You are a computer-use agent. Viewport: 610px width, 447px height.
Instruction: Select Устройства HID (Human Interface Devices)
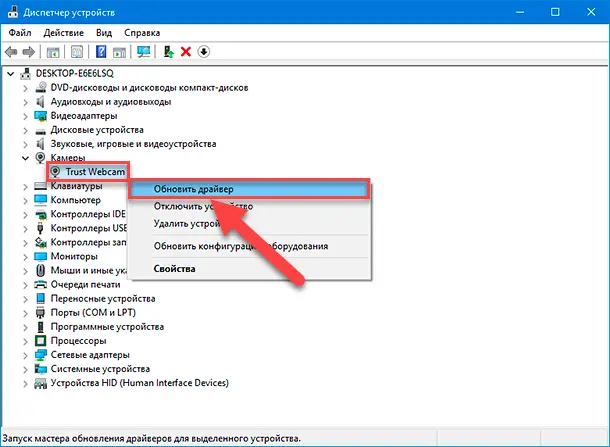140,383
